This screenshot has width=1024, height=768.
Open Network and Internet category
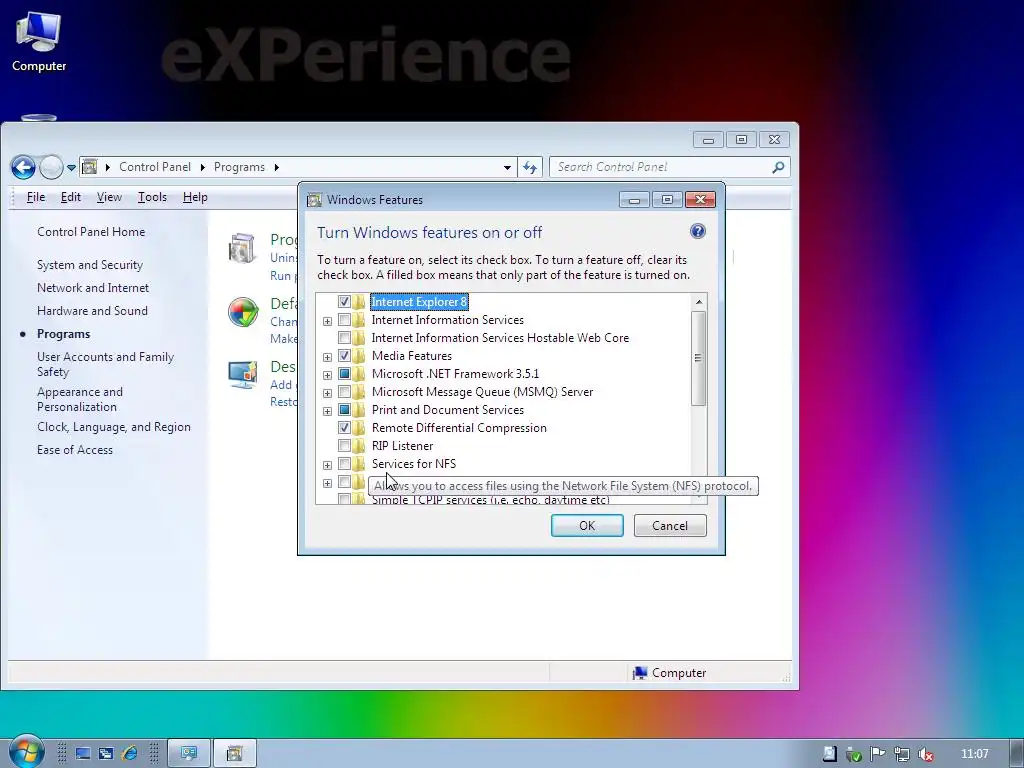pyautogui.click(x=93, y=288)
